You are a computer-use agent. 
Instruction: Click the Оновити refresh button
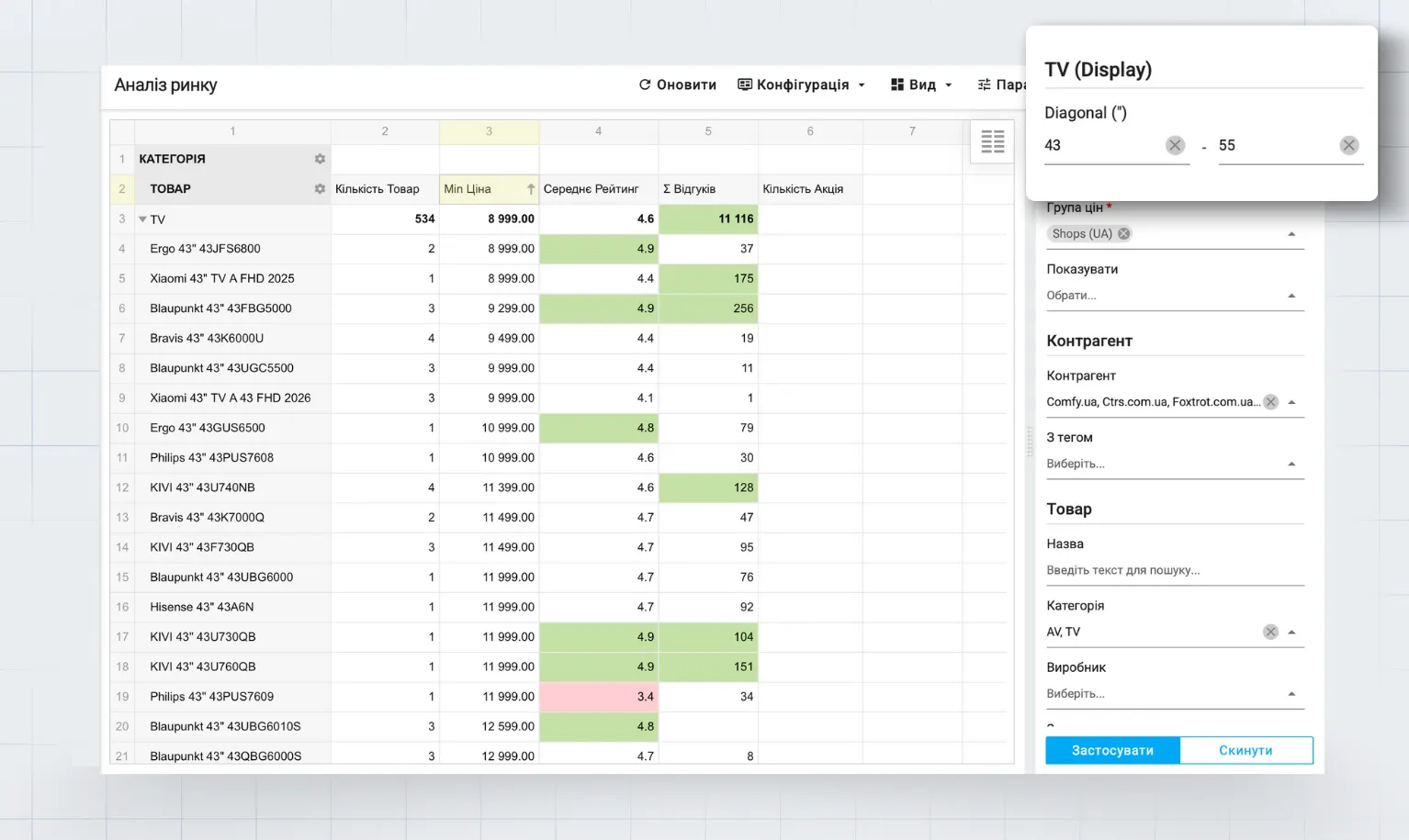click(678, 84)
